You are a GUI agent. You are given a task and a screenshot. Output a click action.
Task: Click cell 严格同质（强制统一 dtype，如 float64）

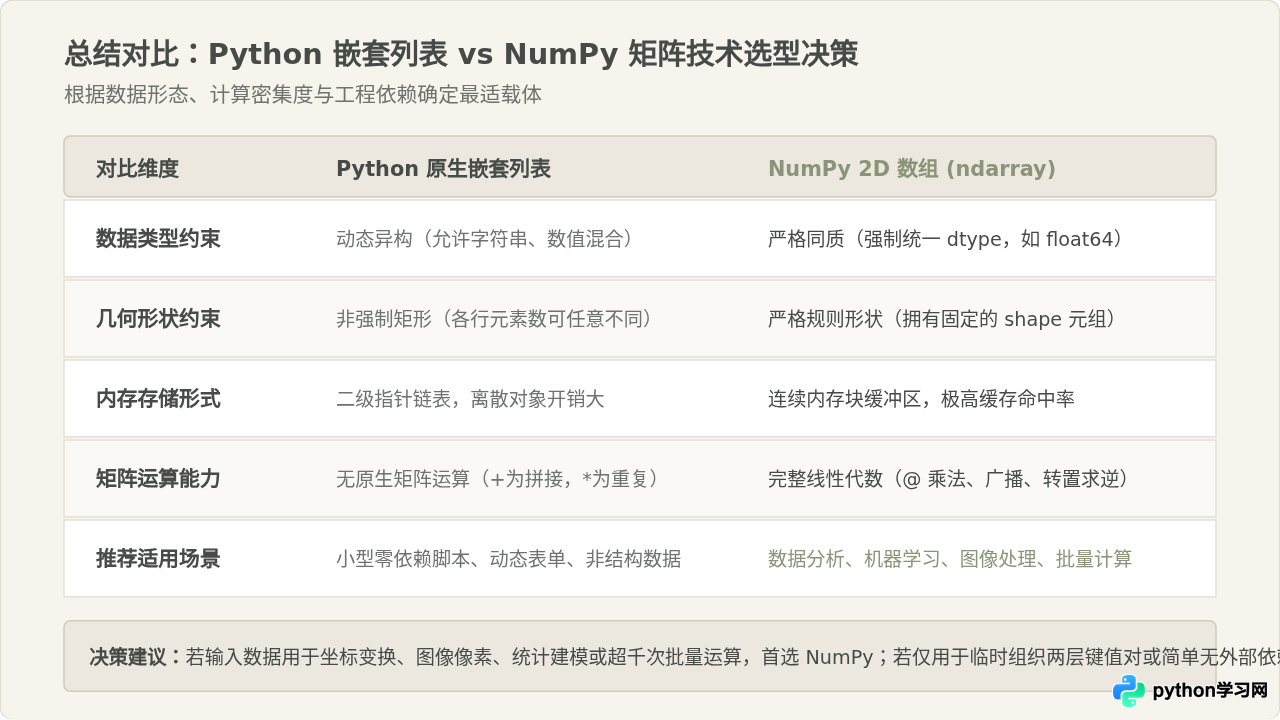946,238
